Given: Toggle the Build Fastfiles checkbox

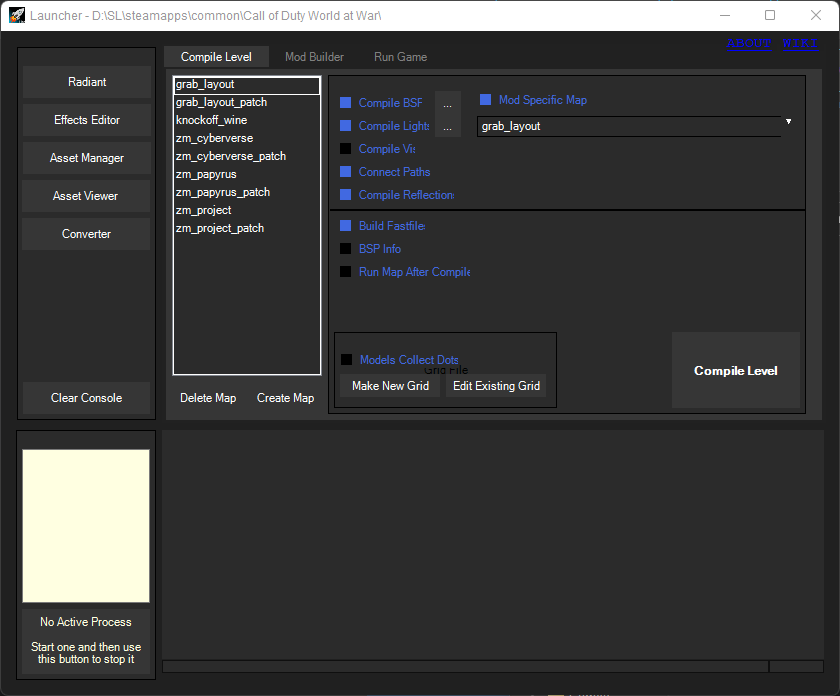Looking at the screenshot, I should tap(346, 226).
